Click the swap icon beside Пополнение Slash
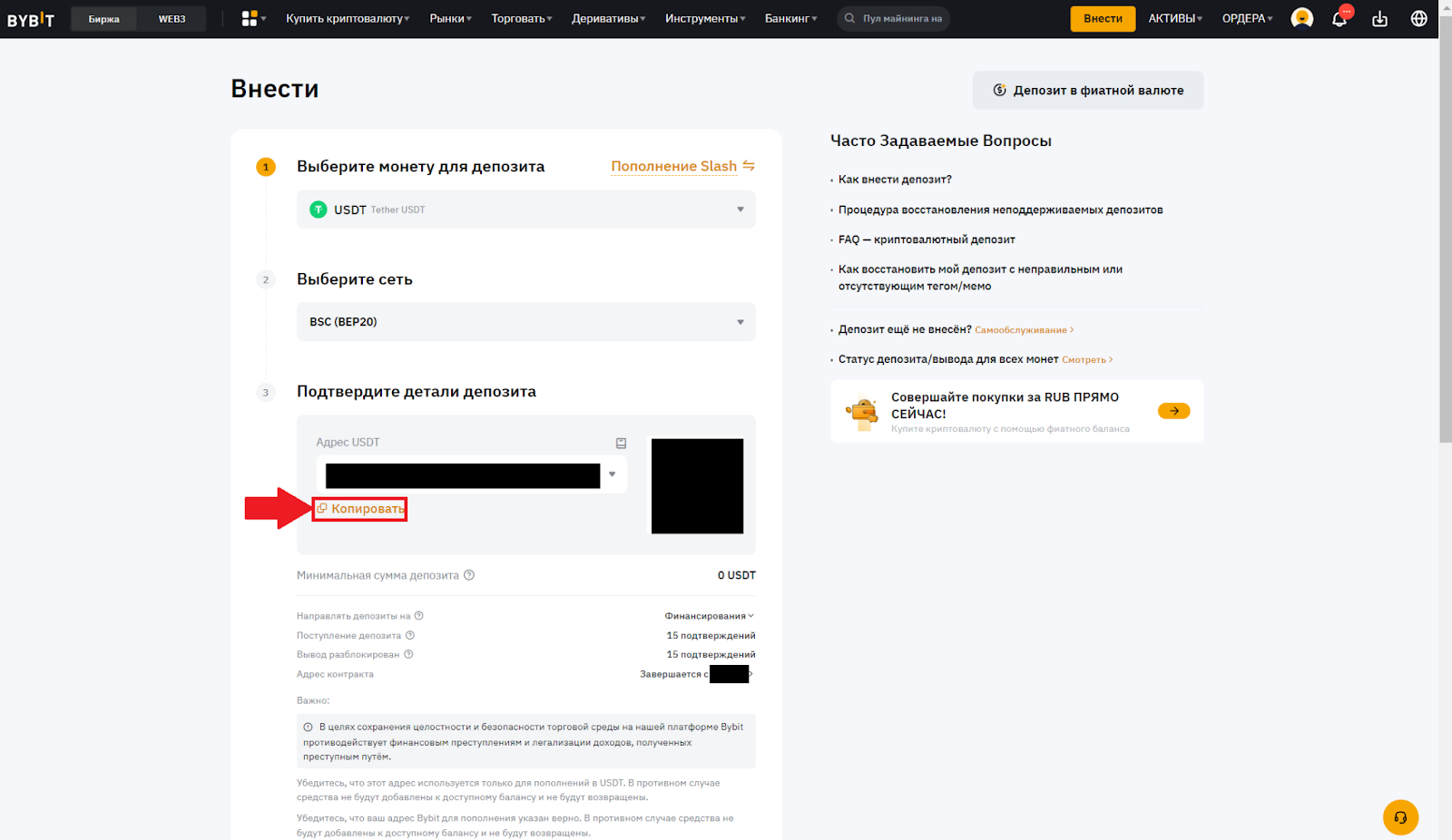The image size is (1452, 840). [x=749, y=165]
